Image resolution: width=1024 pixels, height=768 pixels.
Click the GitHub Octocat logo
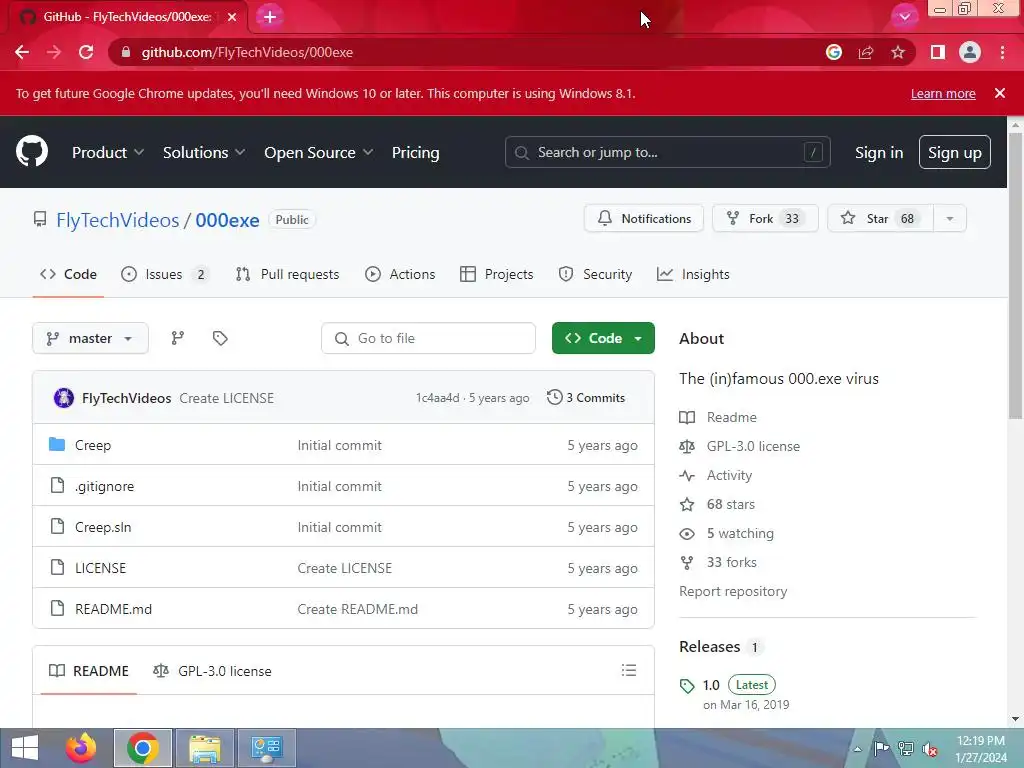(x=32, y=152)
